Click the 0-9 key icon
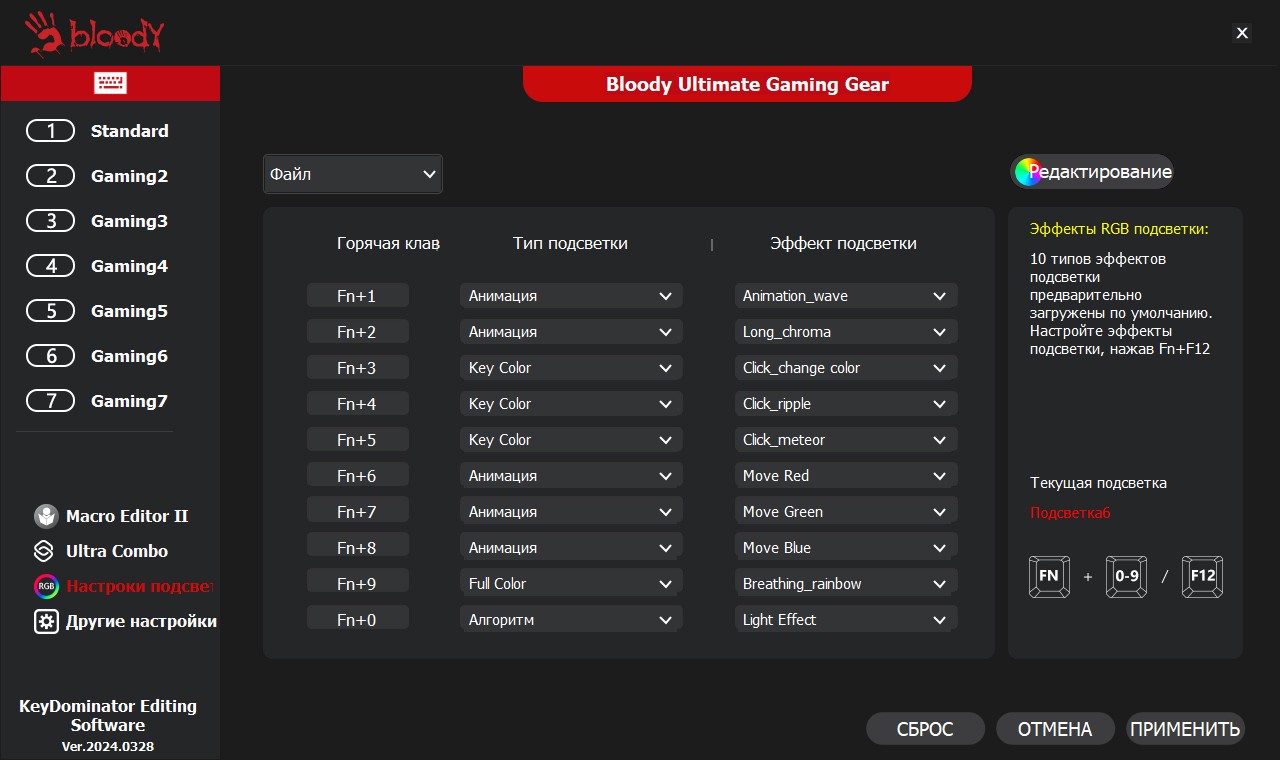This screenshot has height=760, width=1280. click(1126, 577)
